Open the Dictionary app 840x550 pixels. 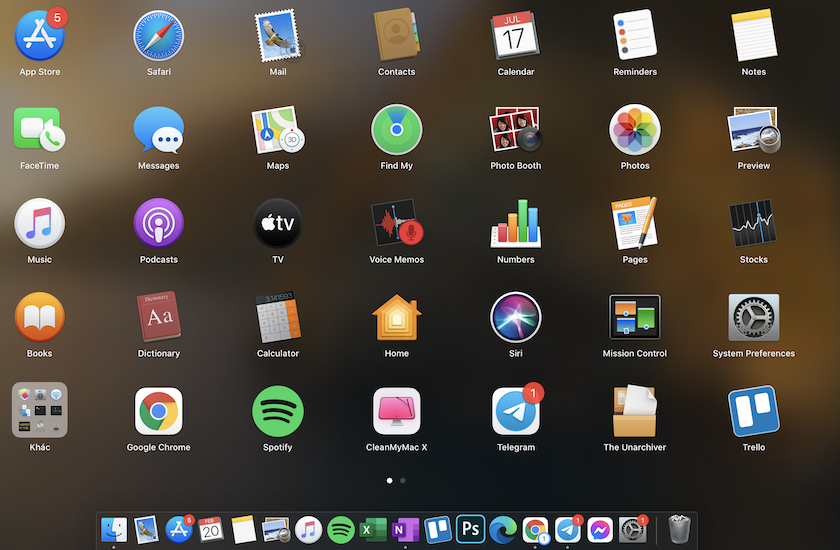tap(158, 318)
